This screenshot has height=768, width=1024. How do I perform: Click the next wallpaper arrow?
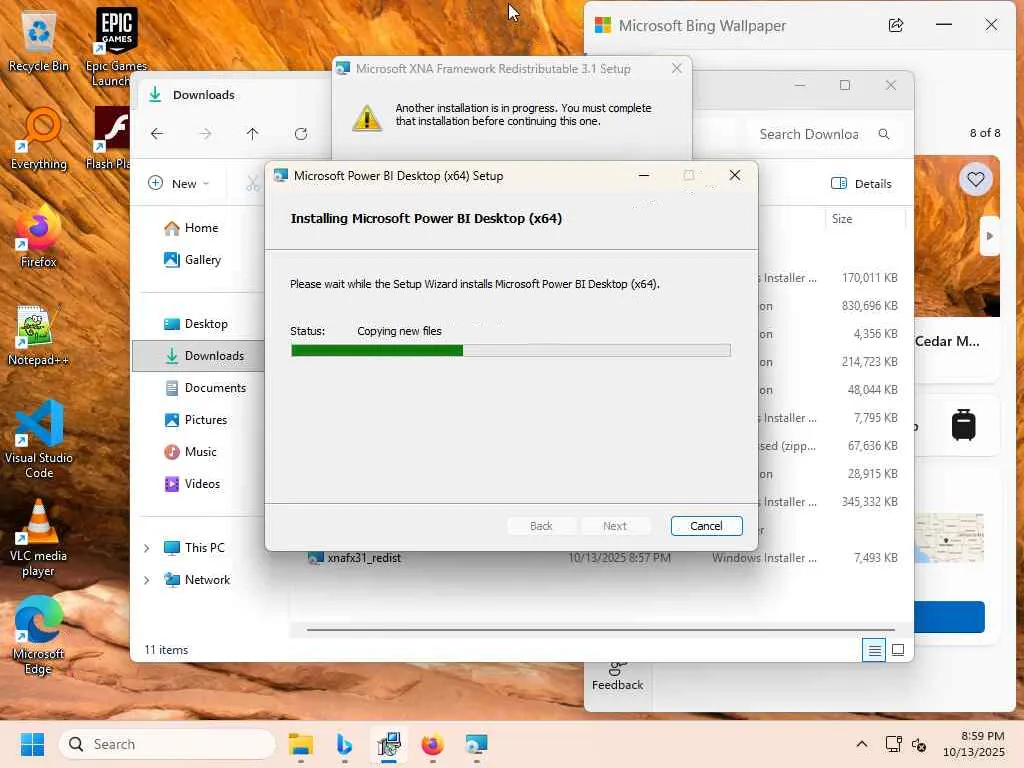[x=990, y=236]
